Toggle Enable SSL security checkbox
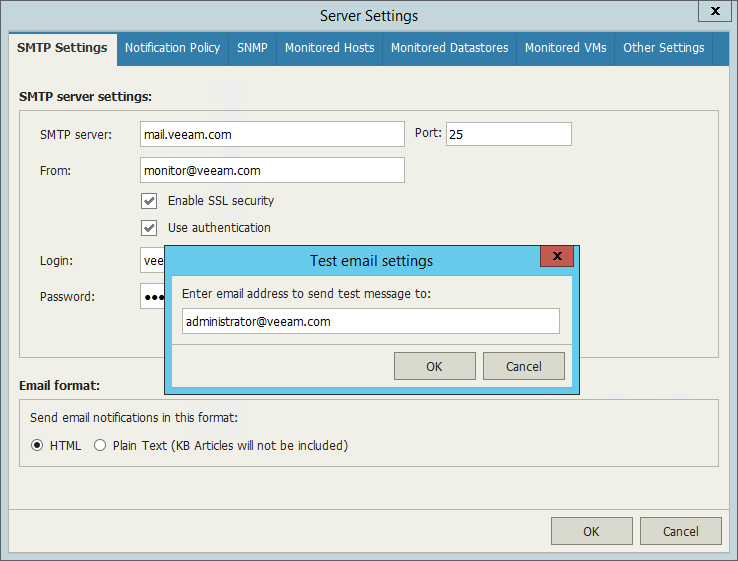Viewport: 738px width, 561px height. [x=150, y=201]
